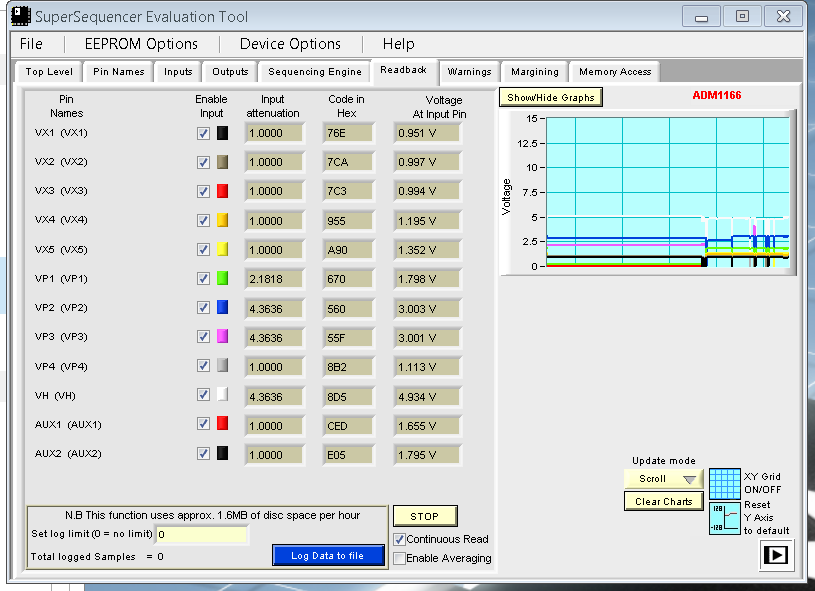Click the green color swatch for VP1
This screenshot has width=815, height=591.
coord(222,279)
